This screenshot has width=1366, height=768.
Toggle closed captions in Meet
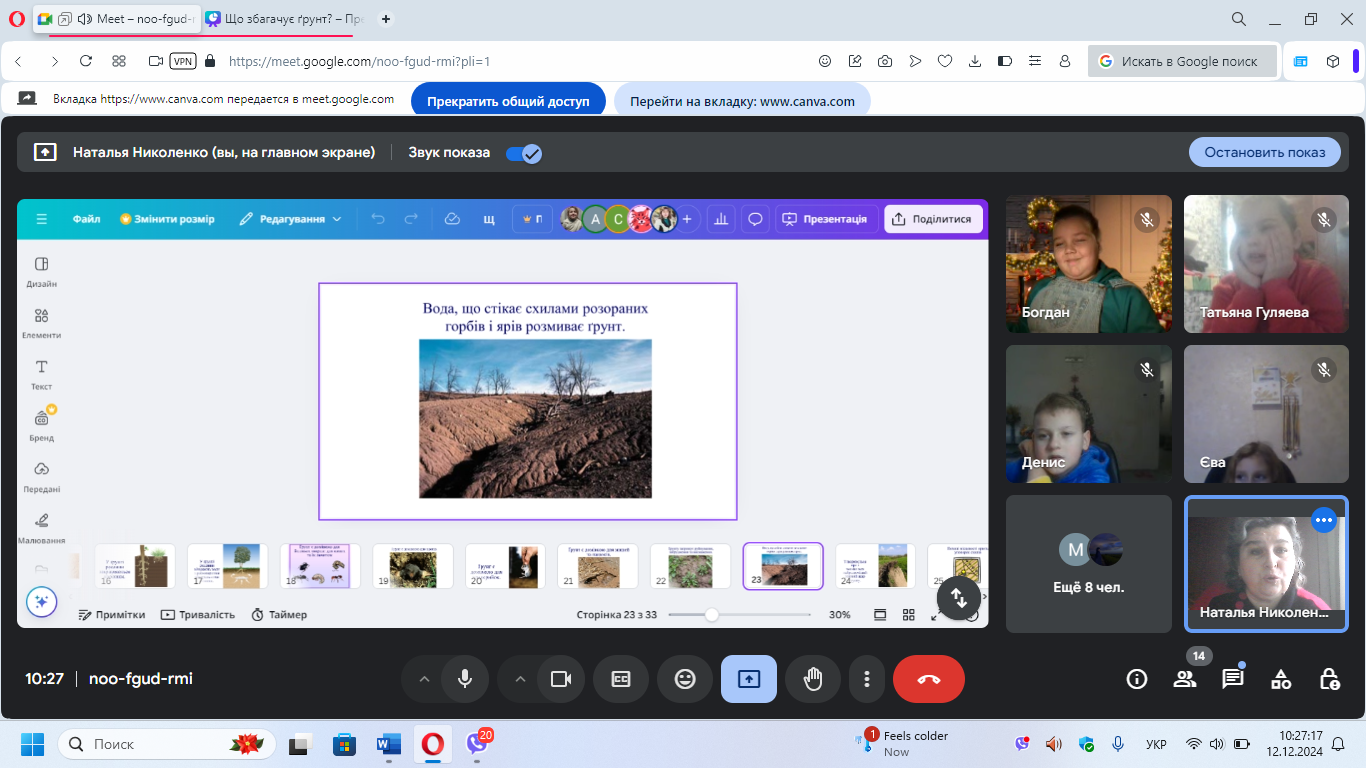tap(621, 679)
